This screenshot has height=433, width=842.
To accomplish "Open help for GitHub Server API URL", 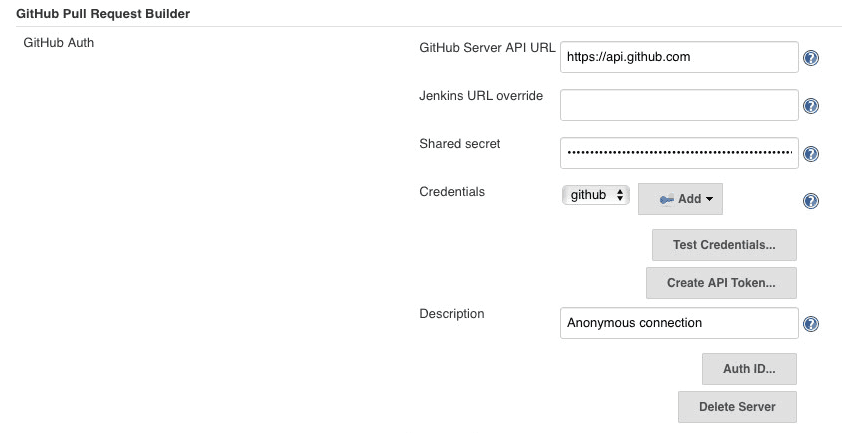I will click(x=811, y=57).
